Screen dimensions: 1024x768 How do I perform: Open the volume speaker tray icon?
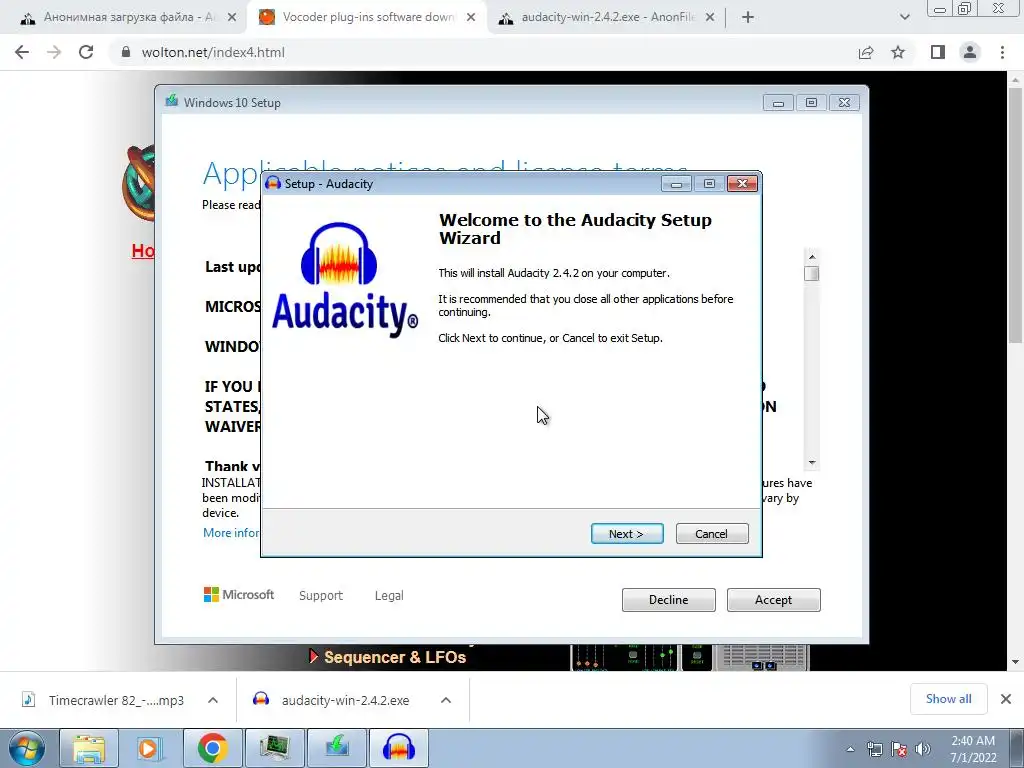pyautogui.click(x=923, y=749)
